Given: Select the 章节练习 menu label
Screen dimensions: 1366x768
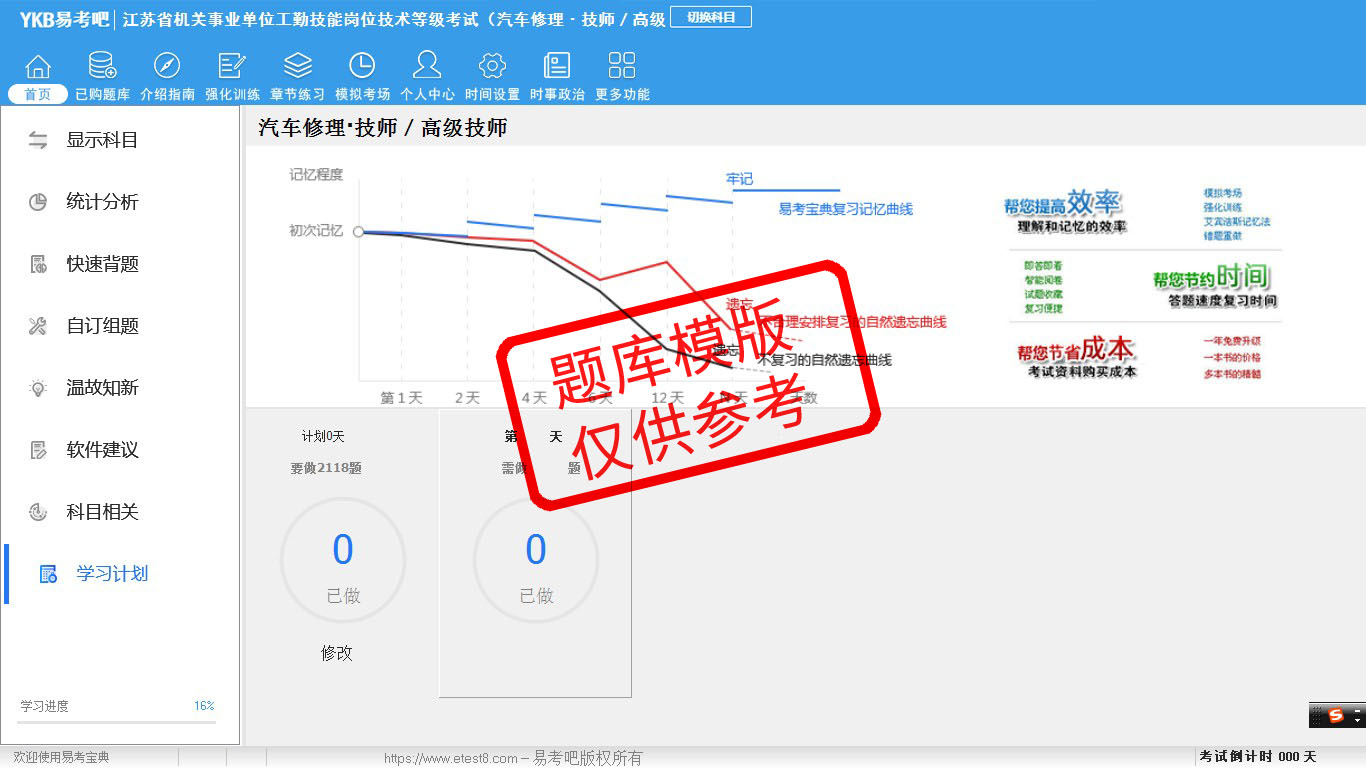Looking at the screenshot, I should point(297,94).
